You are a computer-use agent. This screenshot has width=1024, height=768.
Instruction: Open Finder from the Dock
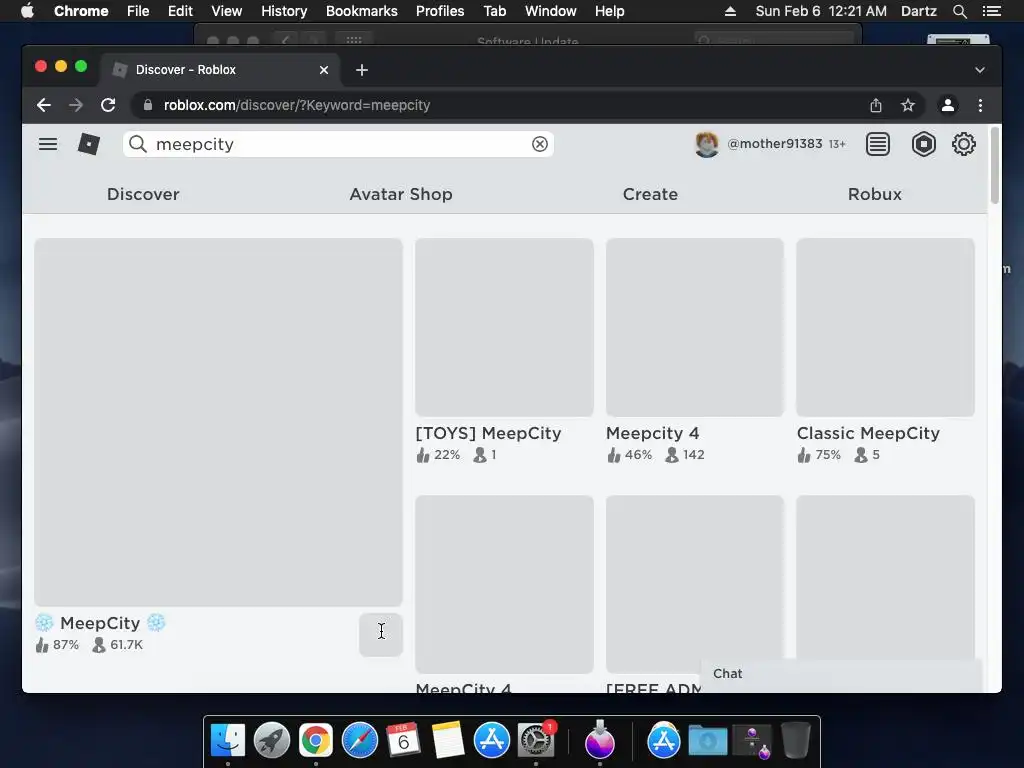click(x=227, y=741)
